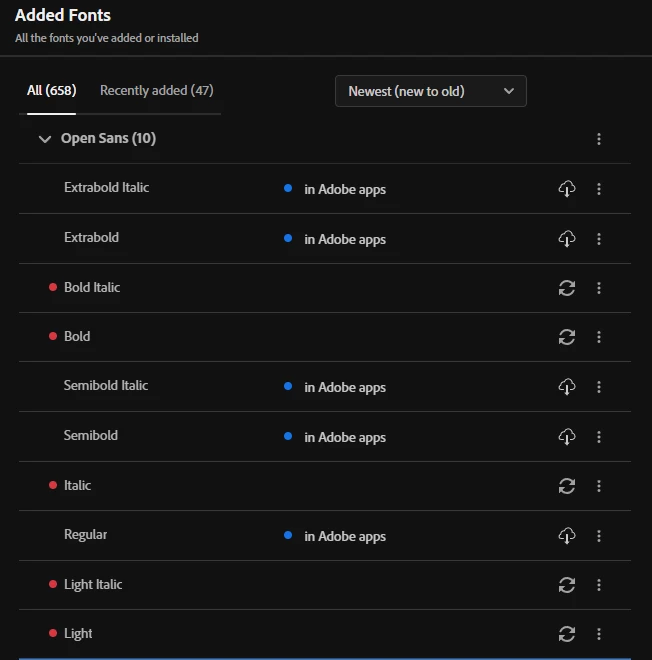Click cloud install icon for Extrabold Italic
Viewport: 652px width, 660px height.
[567, 189]
